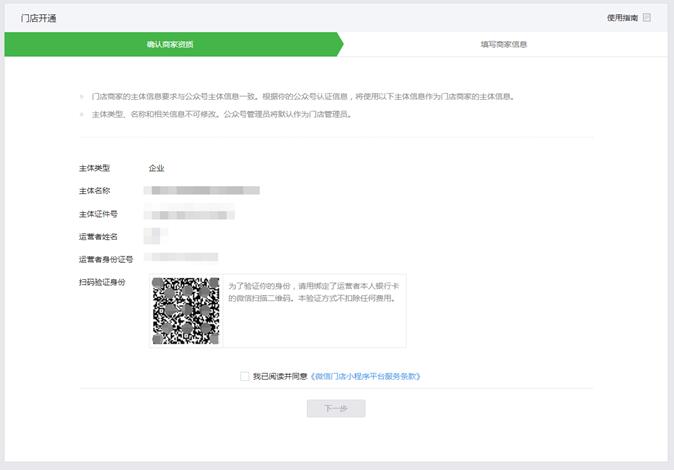Select the 填写商家信息 step tab
The image size is (674, 471).
pos(504,44)
